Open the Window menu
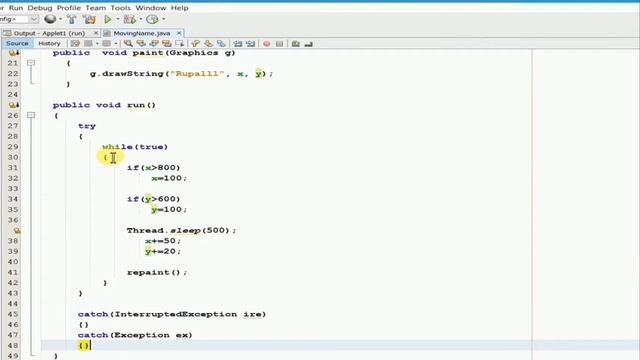This screenshot has width=640, height=360. coord(151,8)
